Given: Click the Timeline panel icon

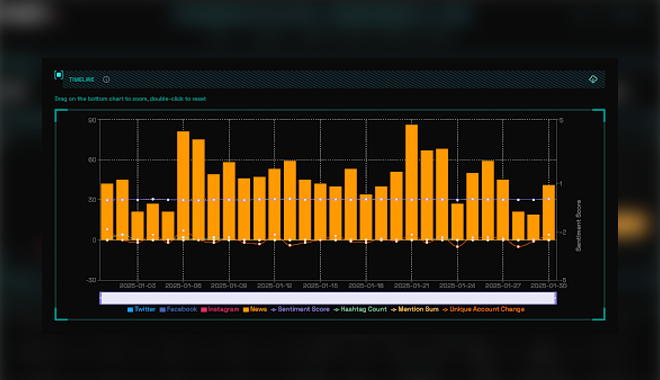Looking at the screenshot, I should [x=59, y=75].
